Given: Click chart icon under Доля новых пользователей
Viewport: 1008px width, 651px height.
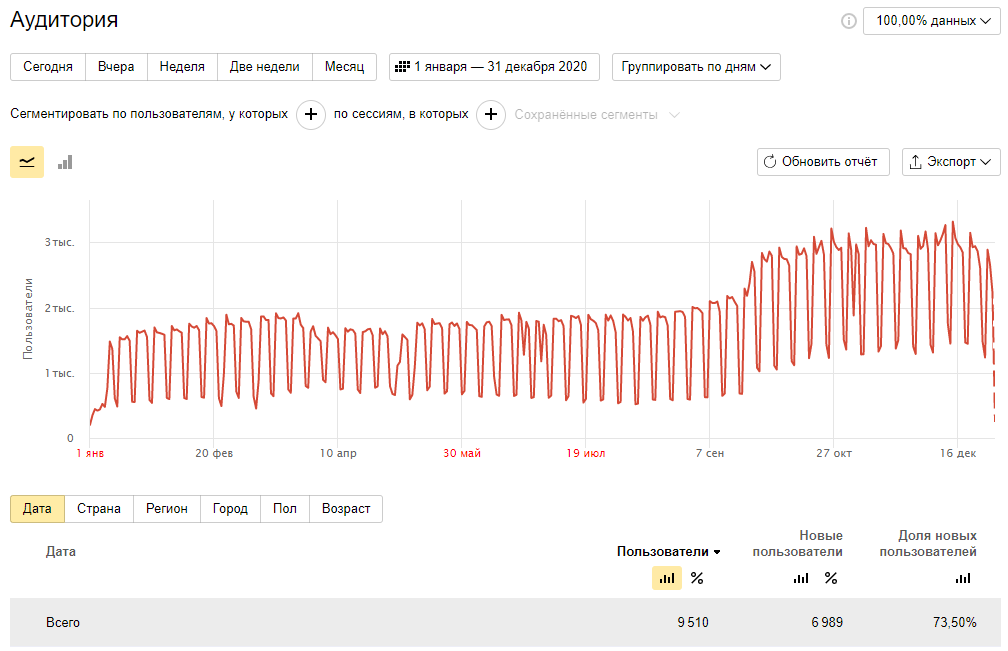Looking at the screenshot, I should point(963,578).
